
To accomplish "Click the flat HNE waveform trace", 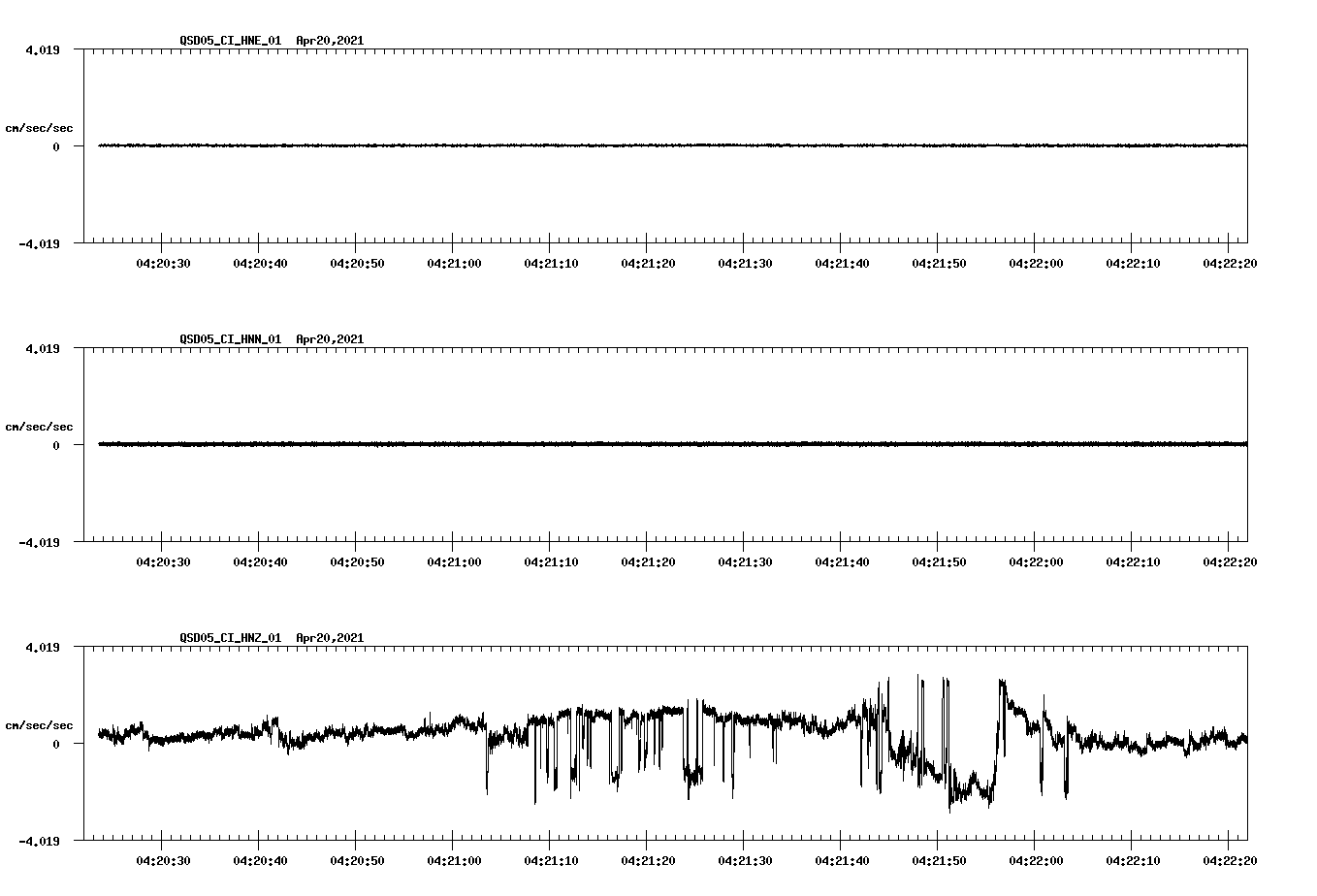I will point(582,145).
